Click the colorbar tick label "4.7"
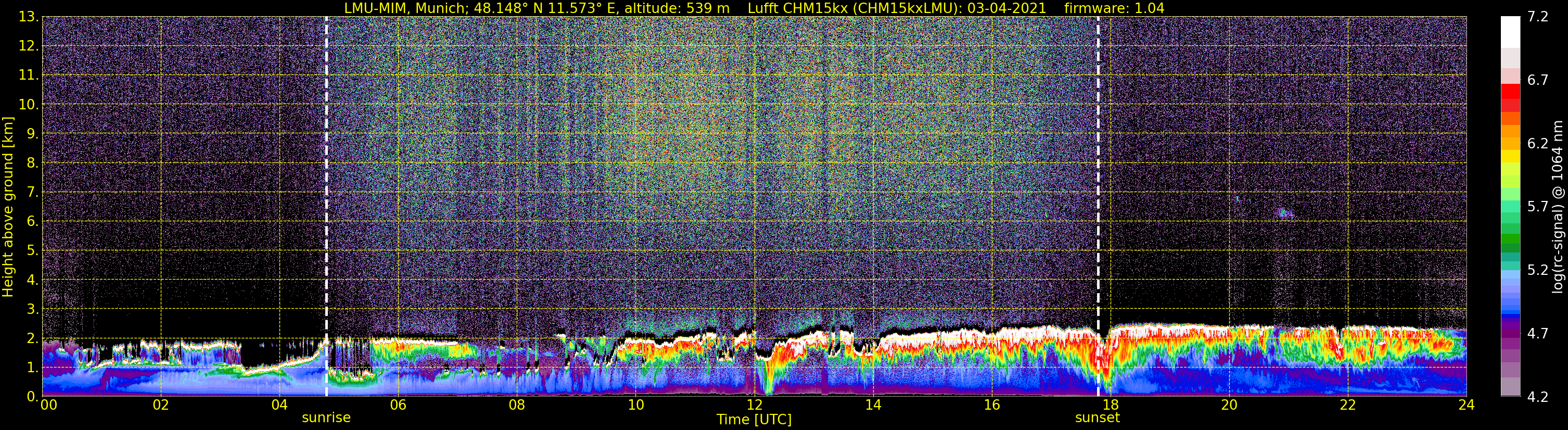 point(1538,334)
